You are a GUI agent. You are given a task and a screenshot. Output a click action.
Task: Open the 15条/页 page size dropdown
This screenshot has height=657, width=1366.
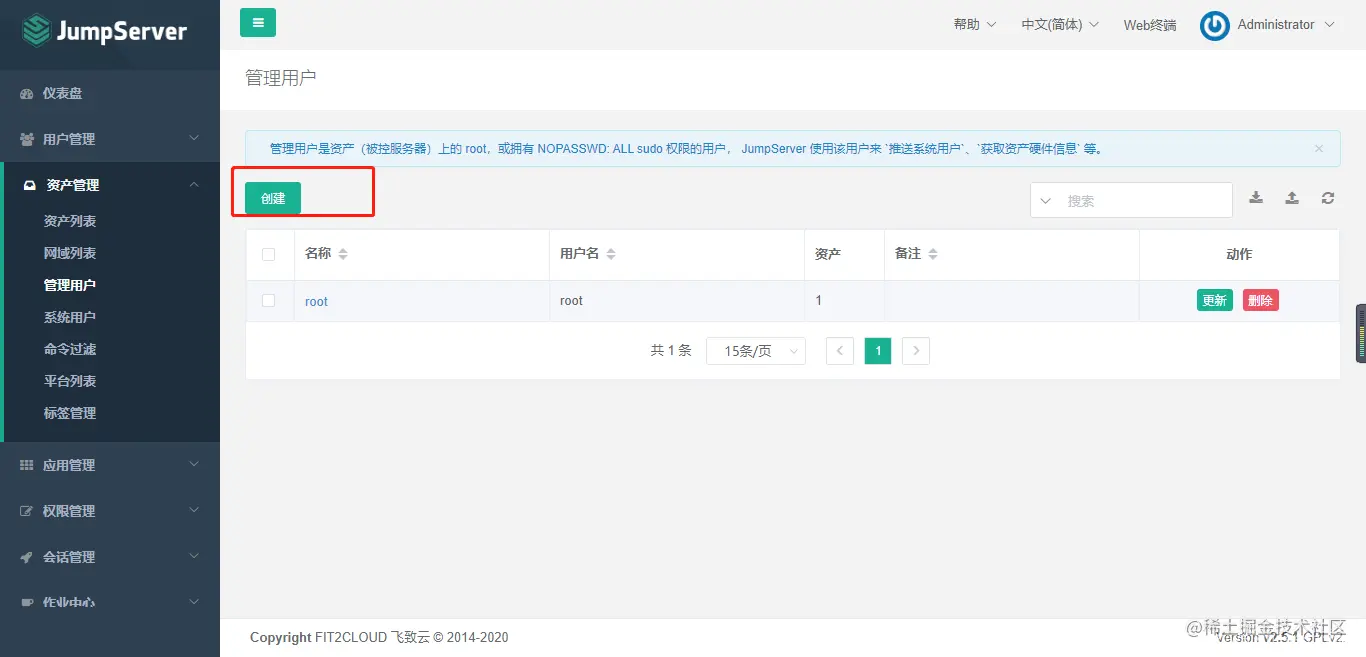(756, 350)
